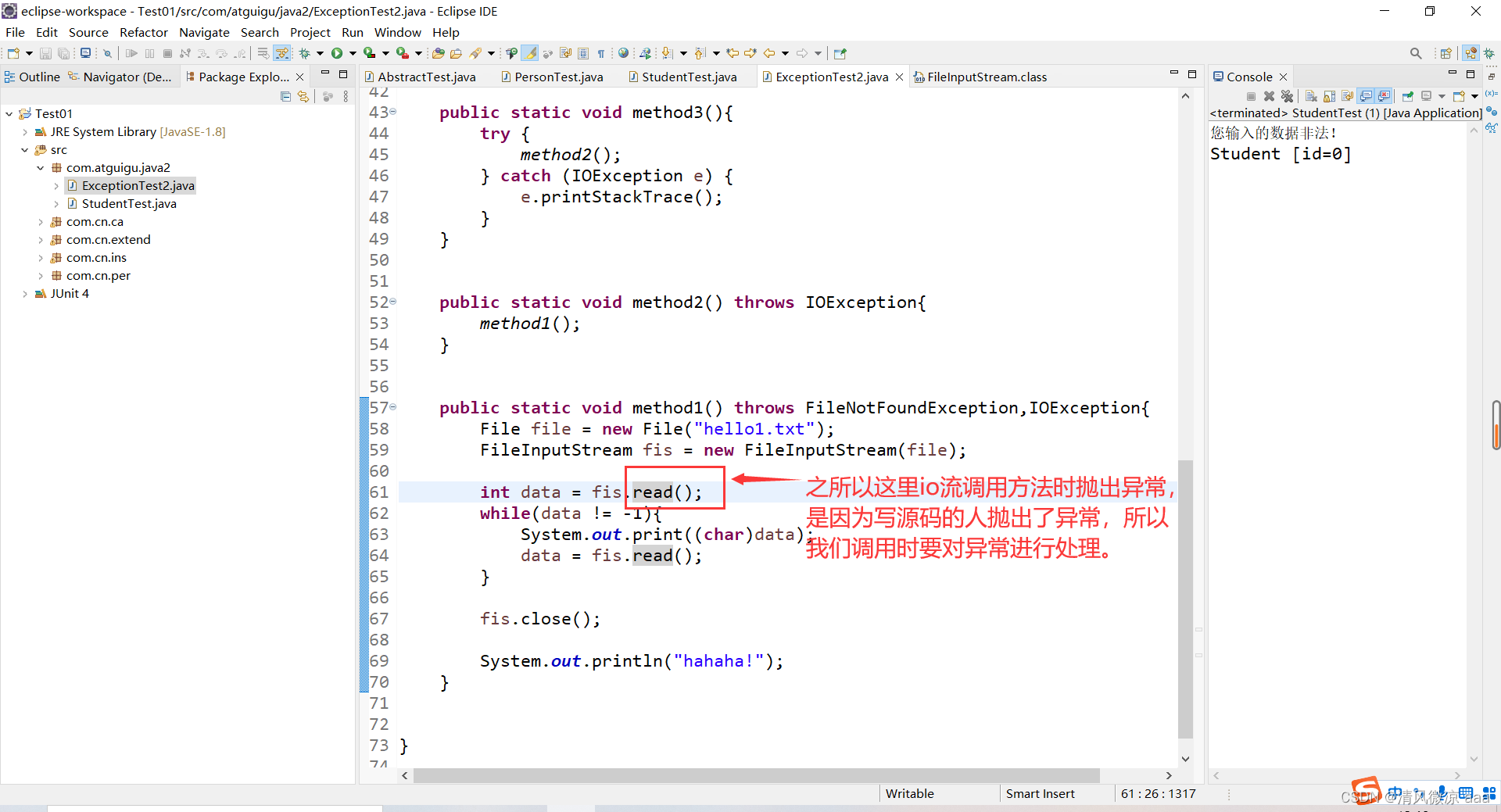Click Last Edit Location icon

point(733,53)
